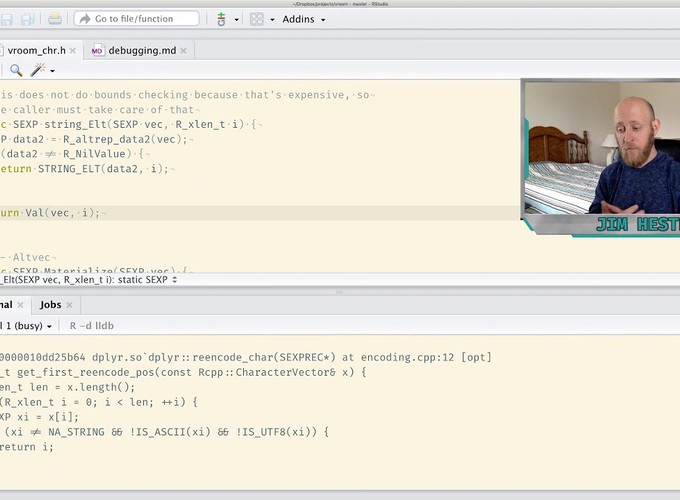
Task: Switch to the Jobs tab
Action: 50,305
